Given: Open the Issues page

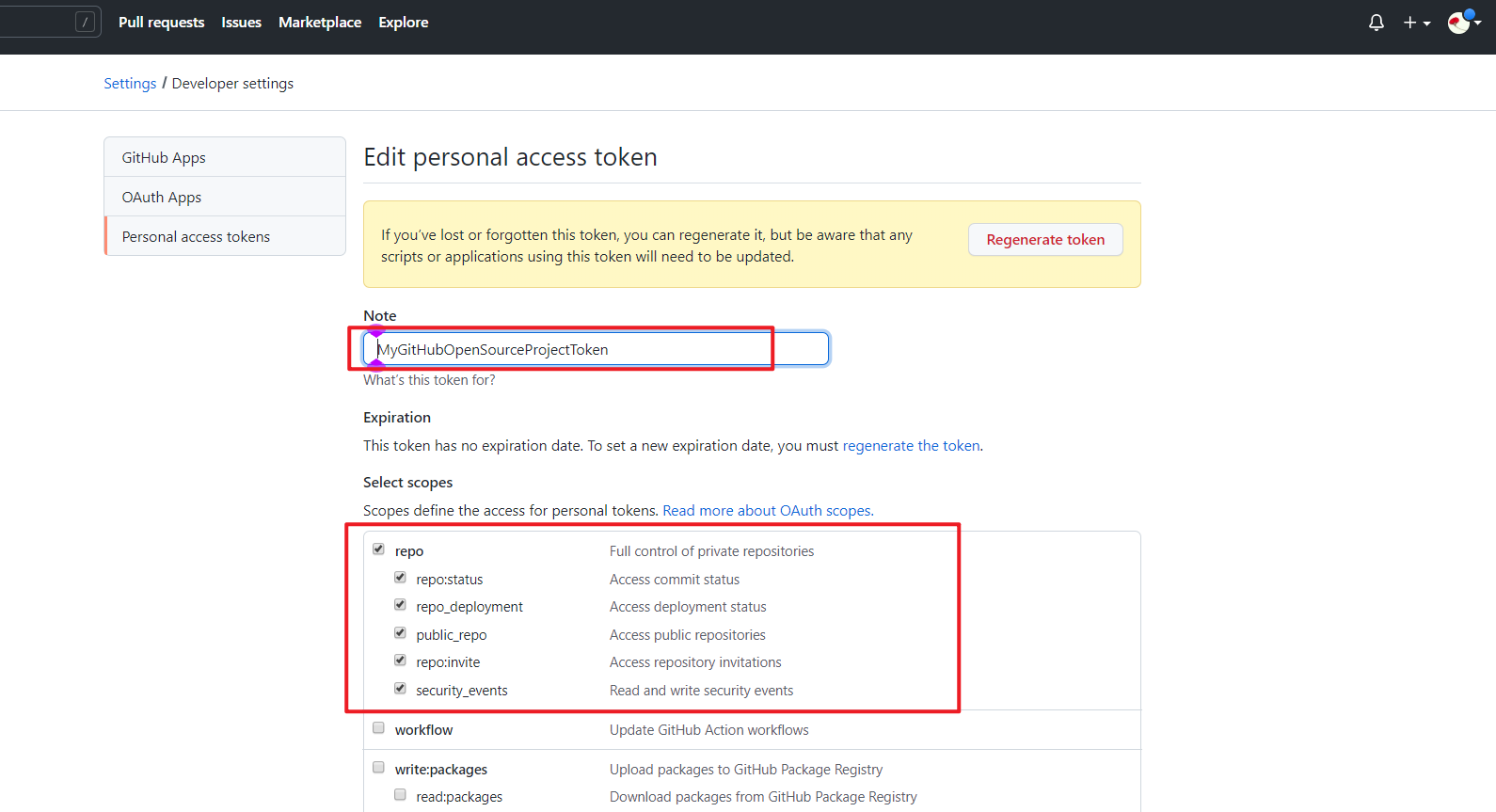Looking at the screenshot, I should point(241,23).
